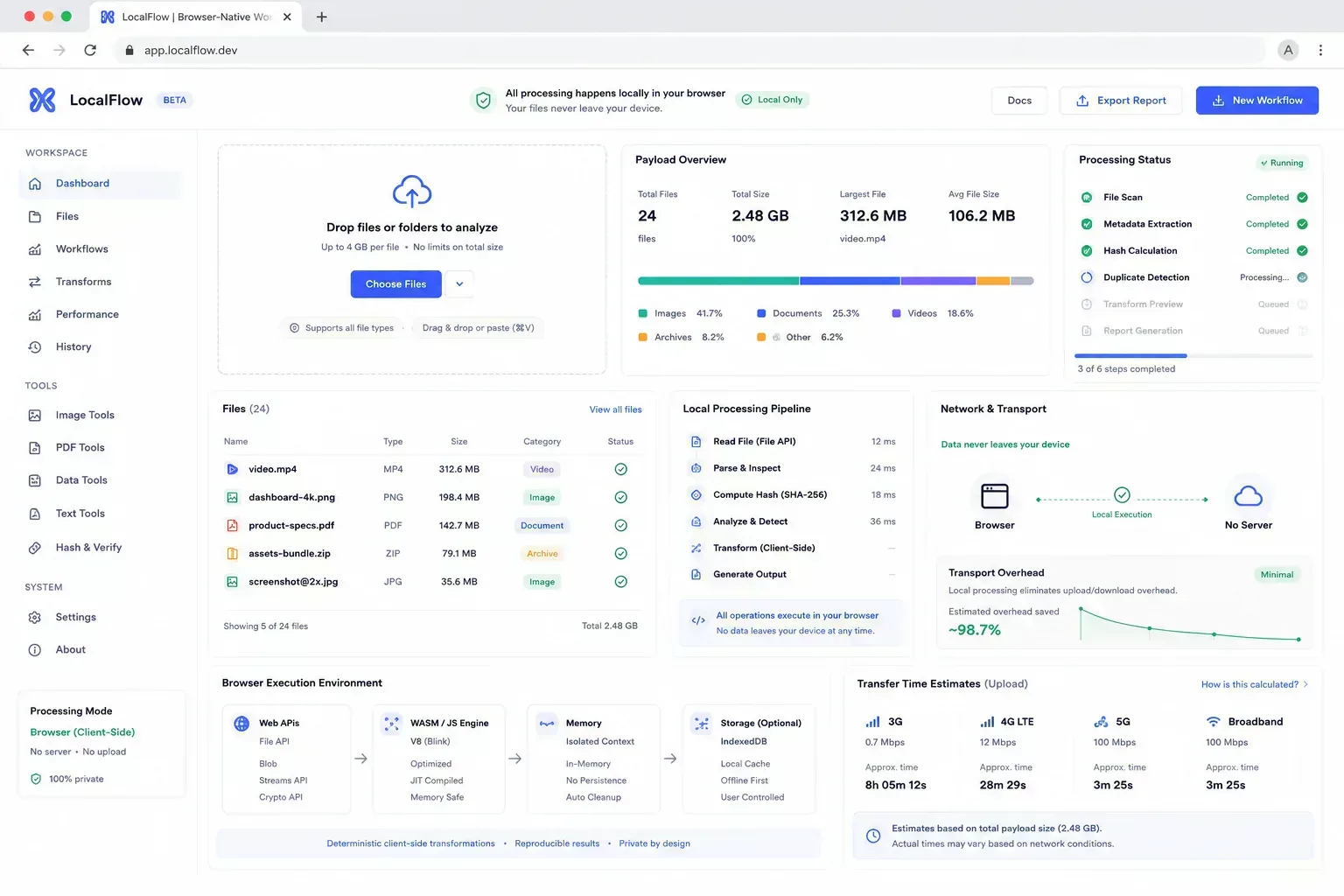Click Hash Calculation completed status check
The image size is (1344, 896).
pyautogui.click(x=1302, y=251)
